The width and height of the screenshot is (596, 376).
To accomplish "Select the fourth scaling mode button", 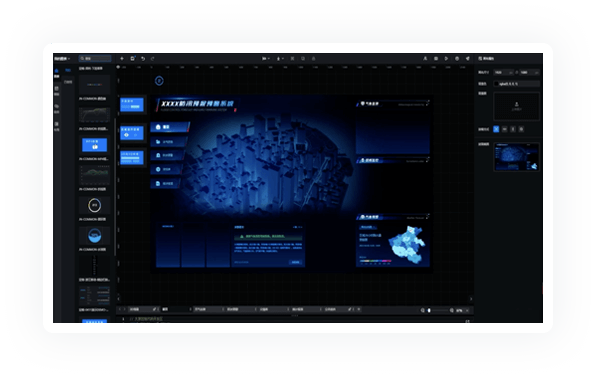I will (521, 129).
